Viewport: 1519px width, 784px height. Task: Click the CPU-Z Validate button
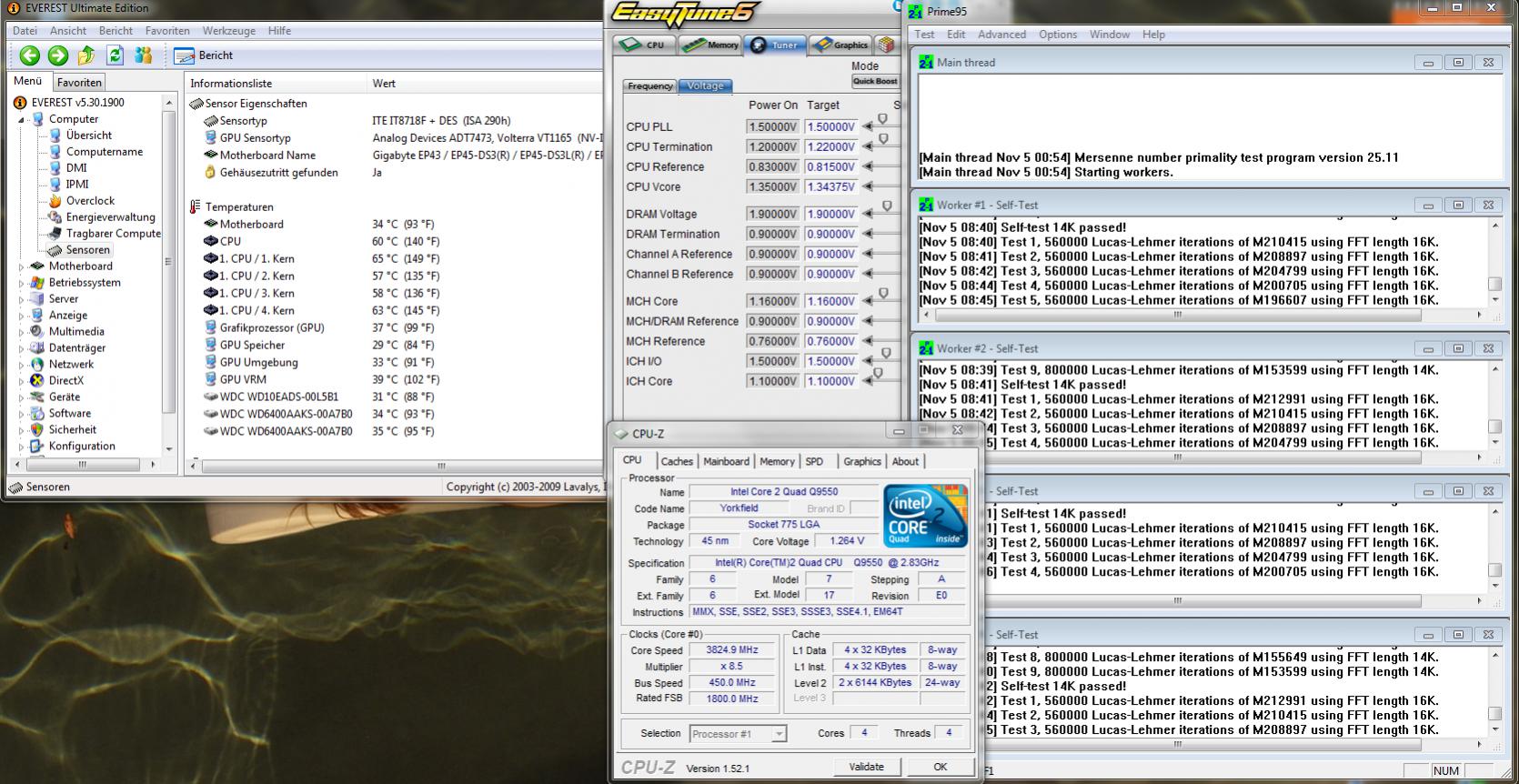[866, 767]
